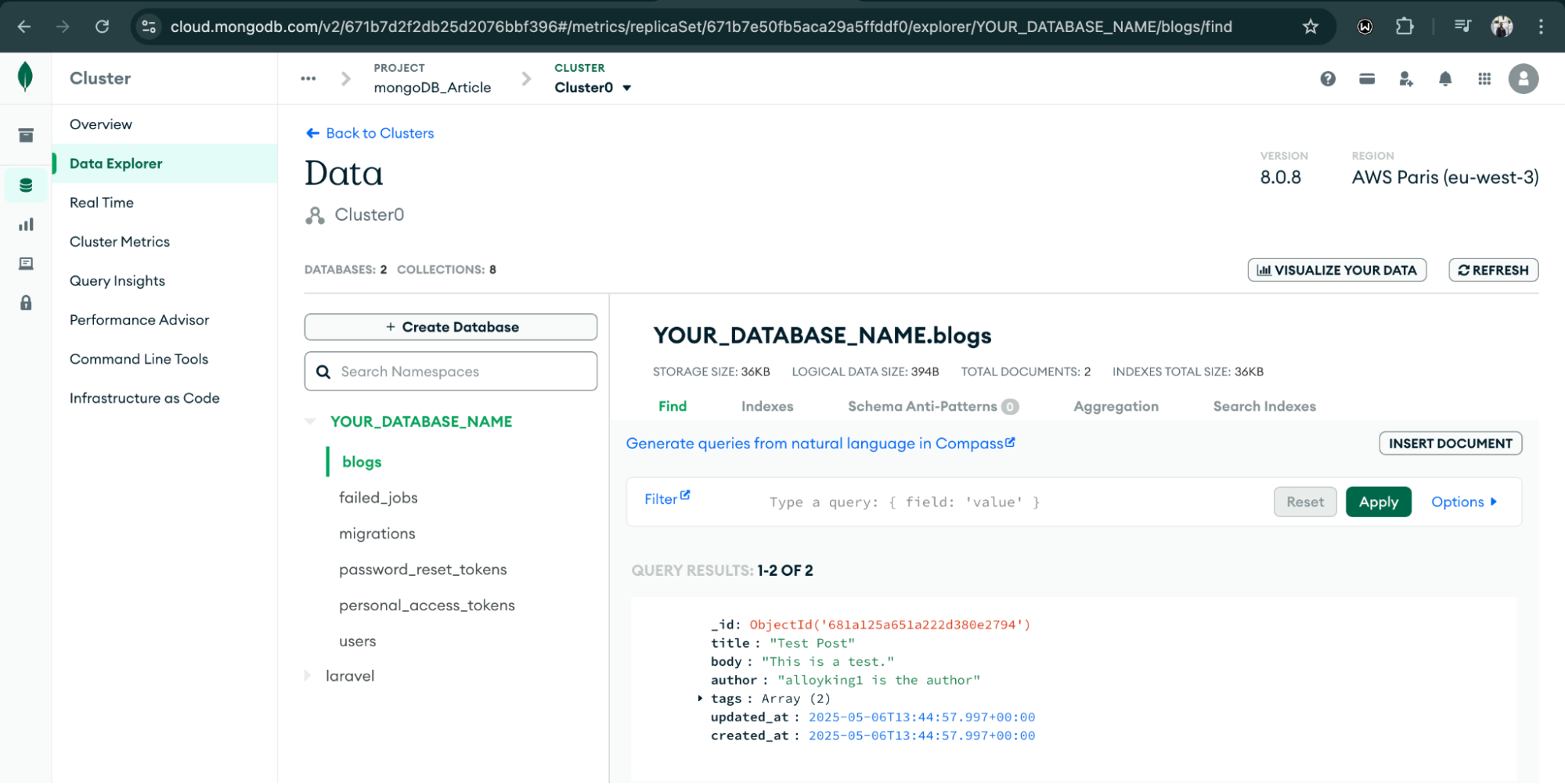This screenshot has height=784, width=1565.
Task: Open the Schema Anti-Patterns tab
Action: (x=933, y=406)
